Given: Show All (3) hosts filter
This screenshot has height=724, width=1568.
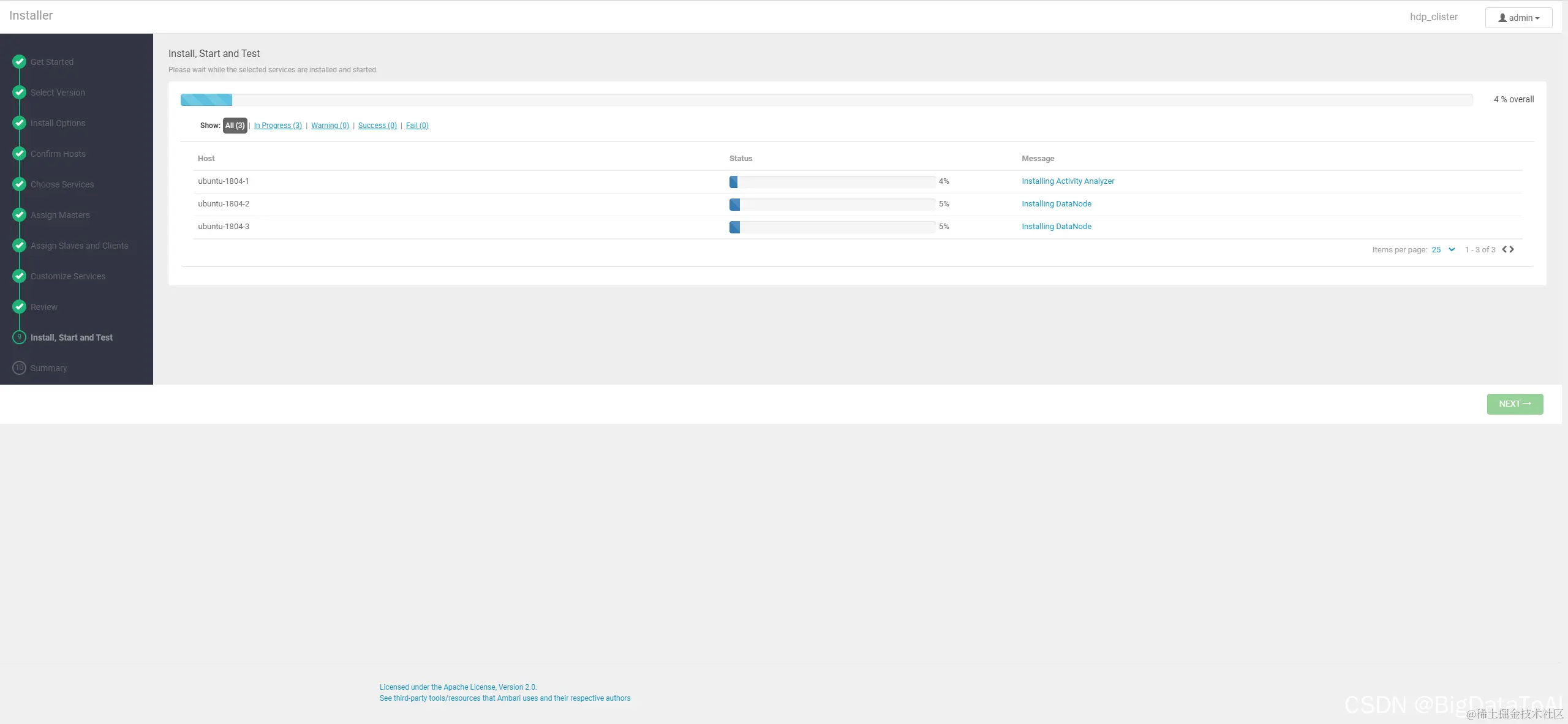Looking at the screenshot, I should [235, 126].
